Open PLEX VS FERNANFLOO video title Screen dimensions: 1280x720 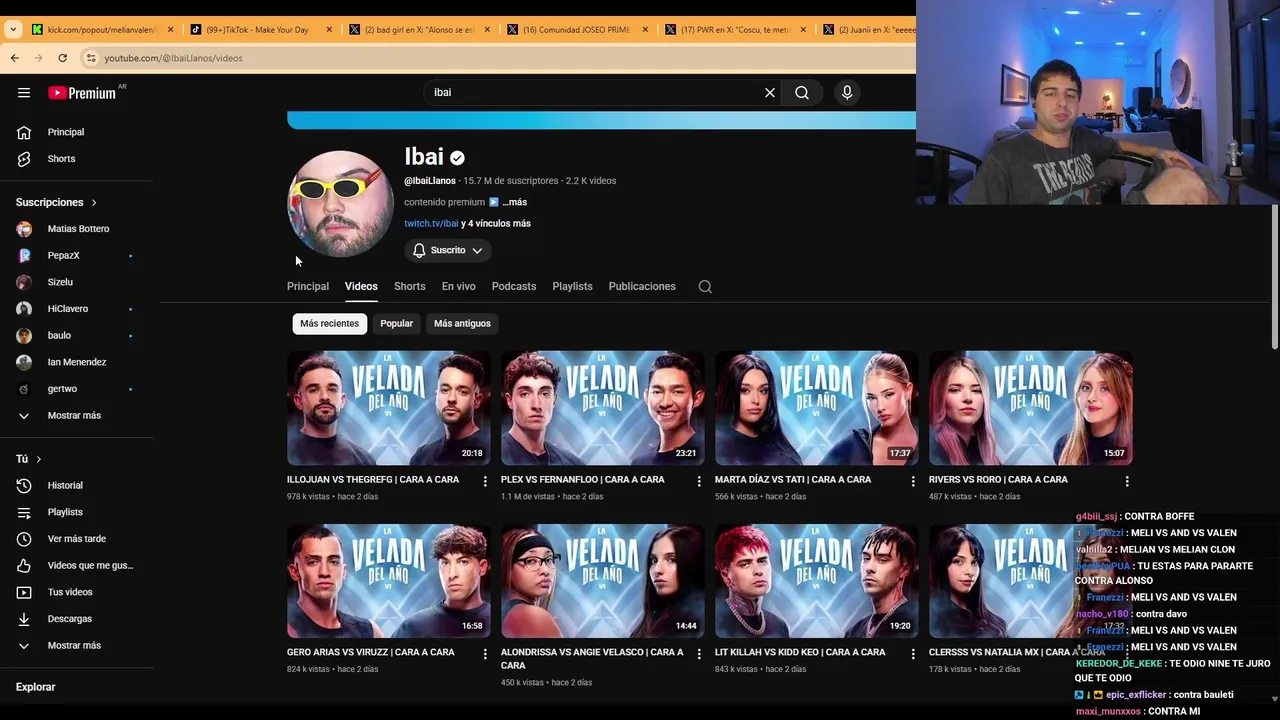[582, 480]
